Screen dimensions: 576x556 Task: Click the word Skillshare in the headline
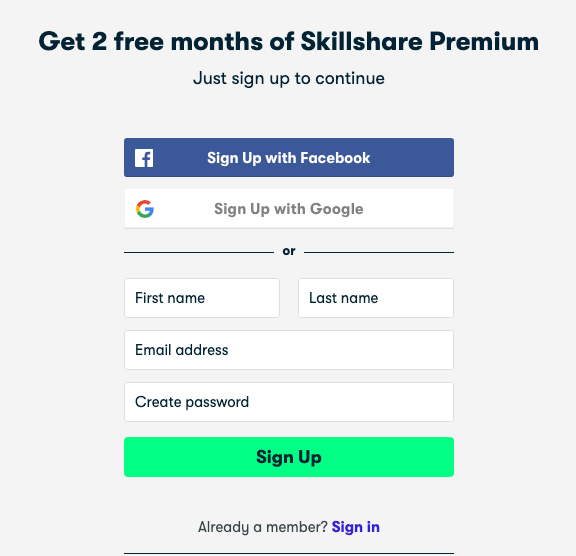click(x=361, y=41)
